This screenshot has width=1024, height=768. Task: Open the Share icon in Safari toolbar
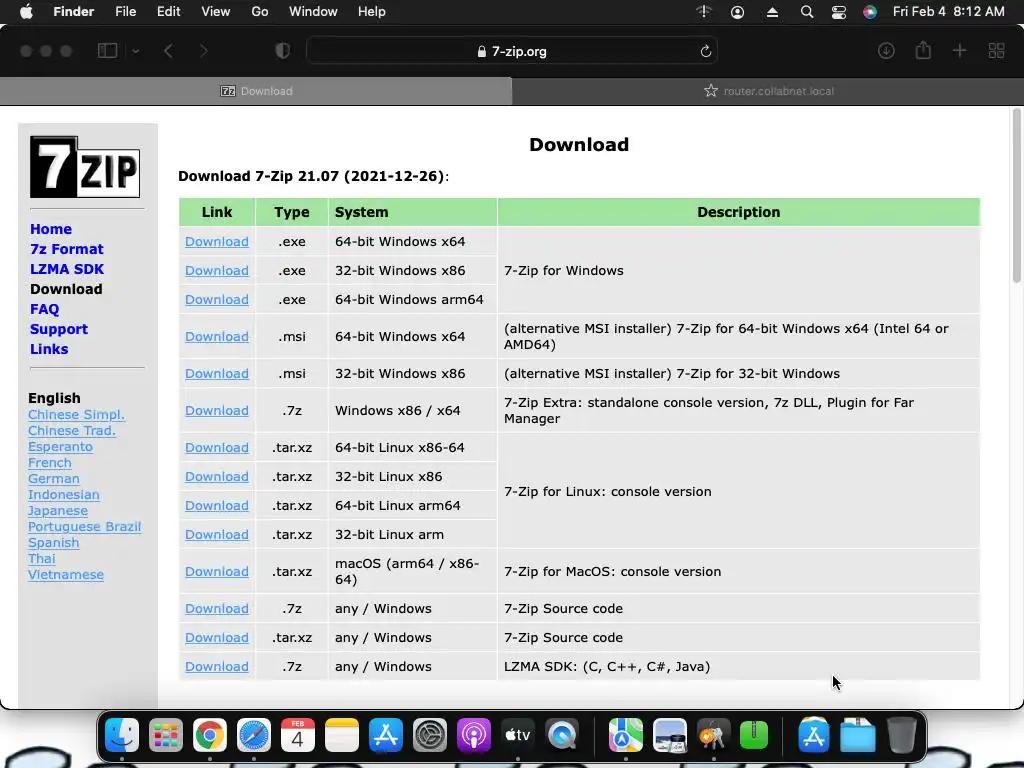[923, 50]
